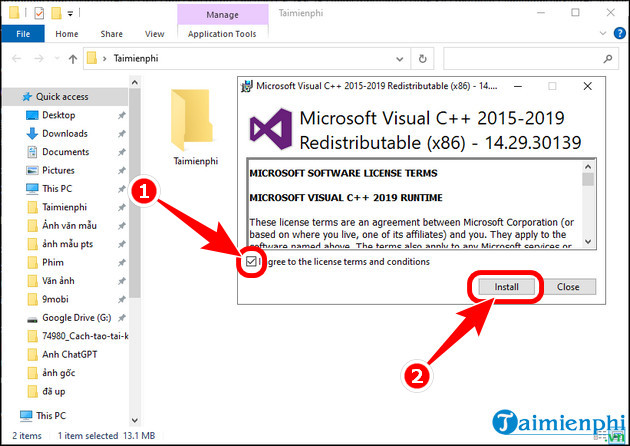Open Documents in Quick access list
Image resolution: width=630 pixels, height=446 pixels.
pyautogui.click(x=65, y=152)
